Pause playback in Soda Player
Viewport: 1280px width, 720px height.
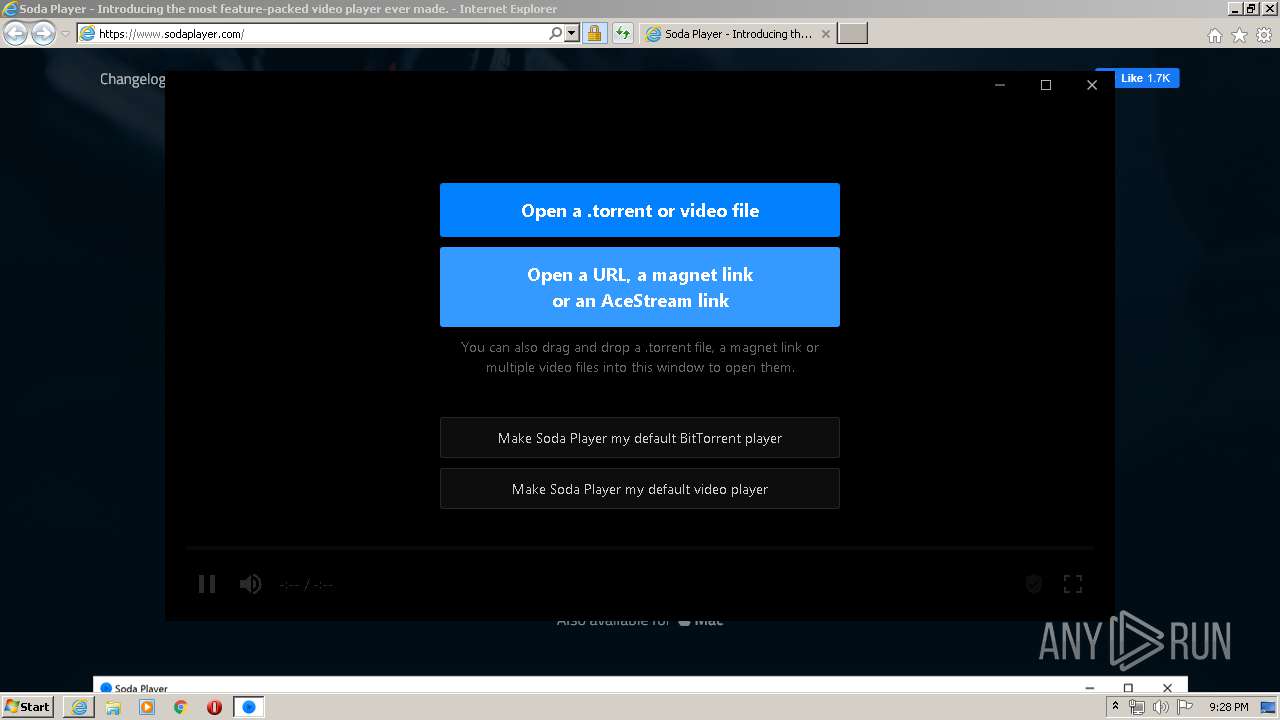(207, 584)
